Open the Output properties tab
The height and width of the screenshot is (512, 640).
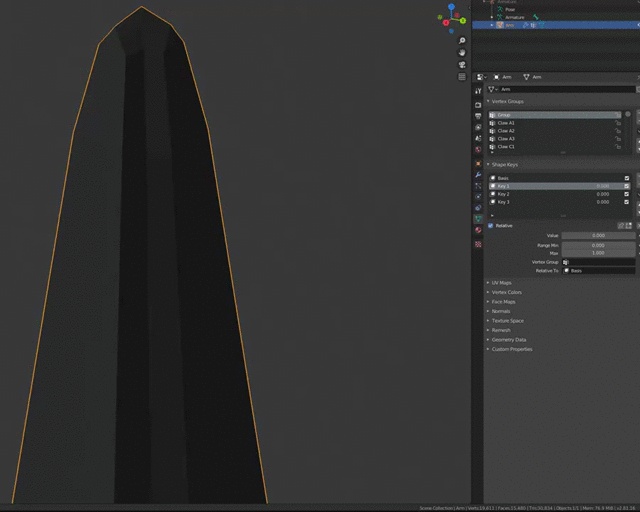[x=478, y=116]
